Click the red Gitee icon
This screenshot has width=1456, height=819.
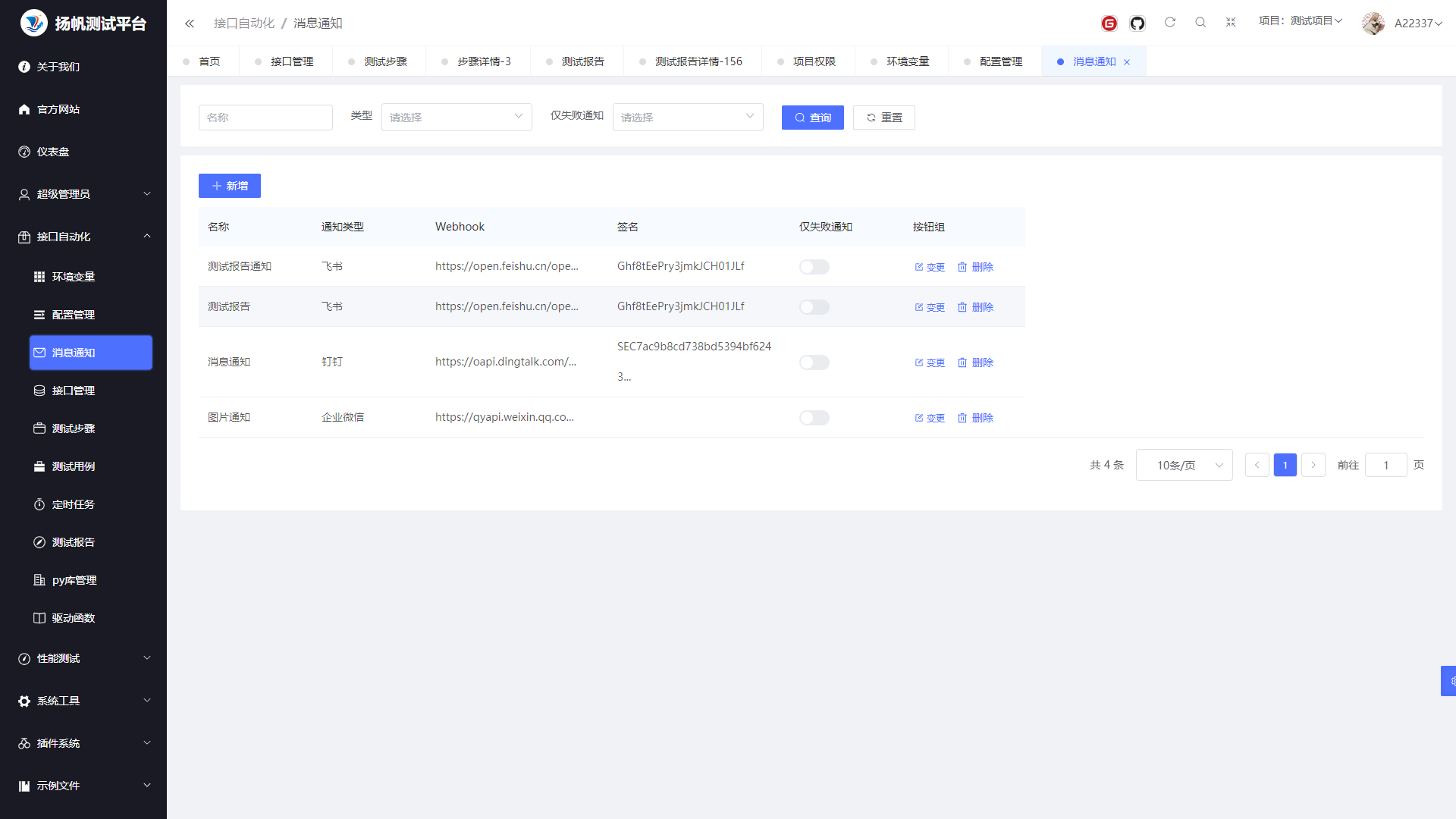1109,24
